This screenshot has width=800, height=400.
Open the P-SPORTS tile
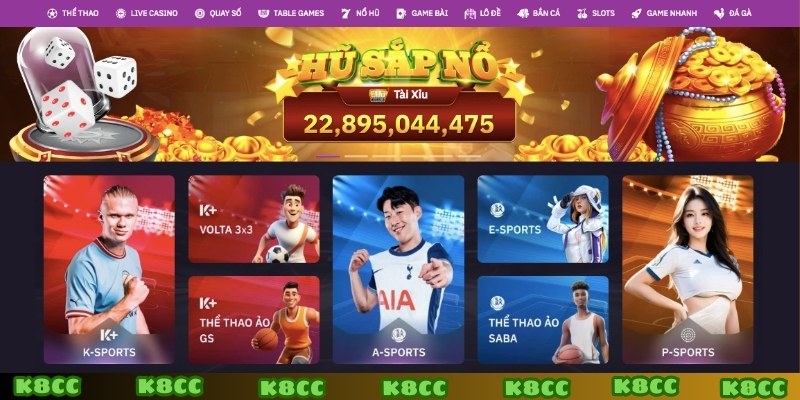[x=688, y=269]
